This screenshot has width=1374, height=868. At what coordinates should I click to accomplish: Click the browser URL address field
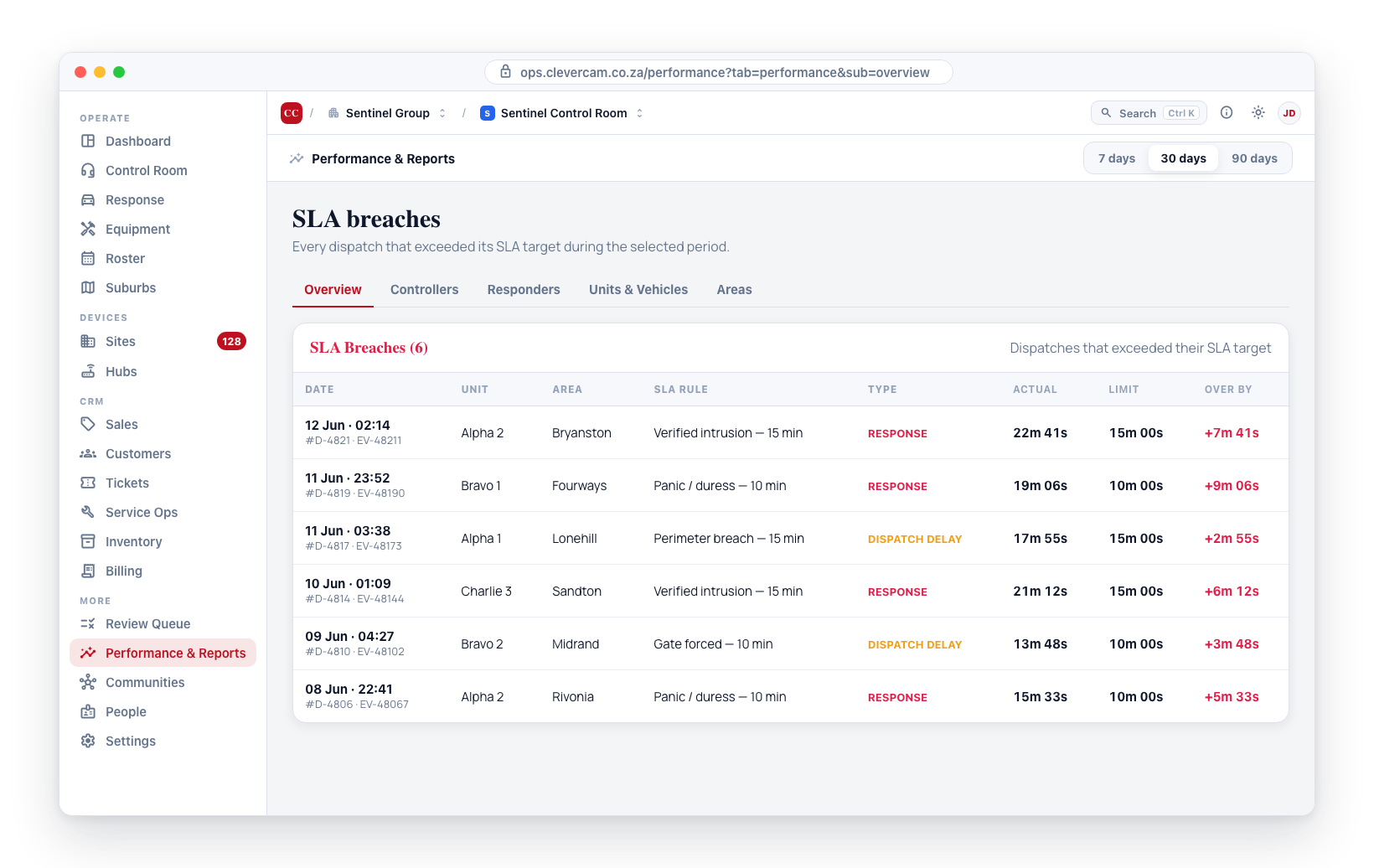tap(719, 72)
